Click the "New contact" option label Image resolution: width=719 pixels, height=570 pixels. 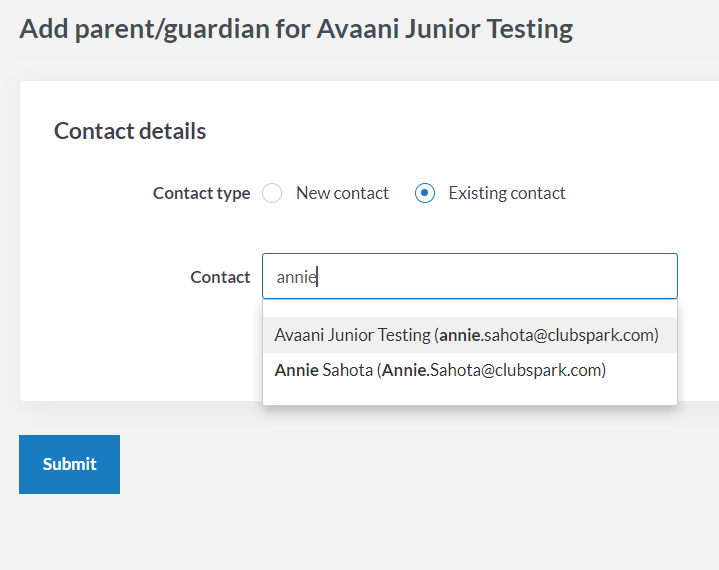pos(342,194)
